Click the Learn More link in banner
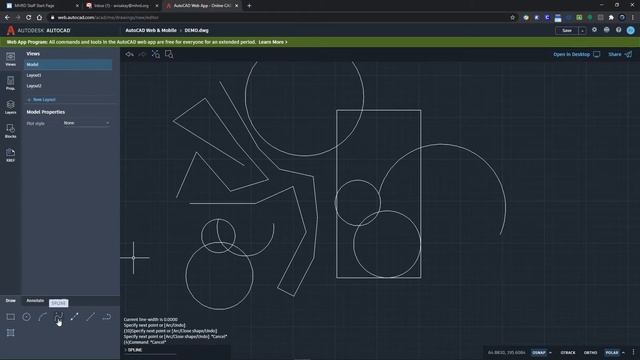This screenshot has width=640, height=360. click(x=273, y=42)
